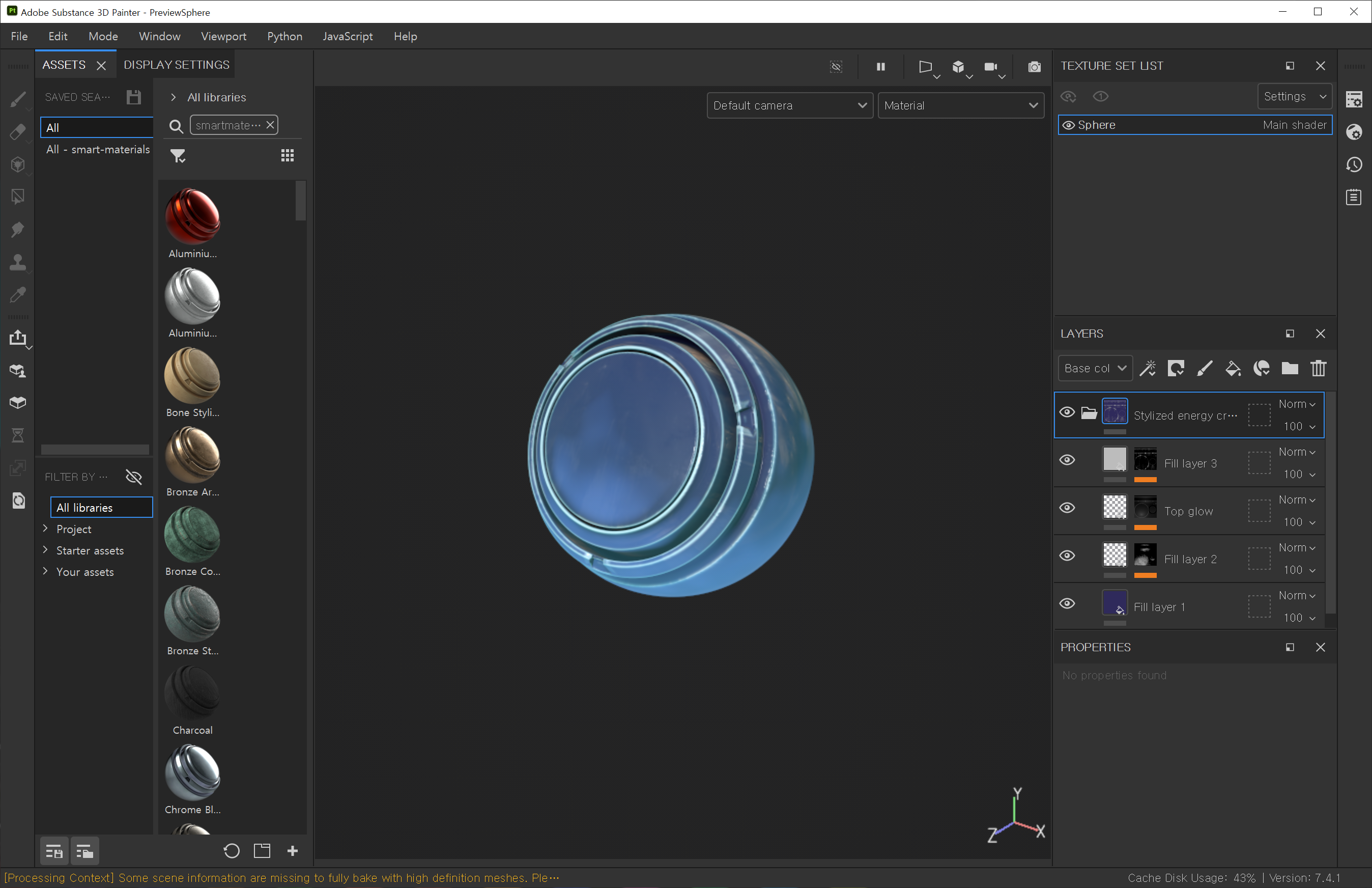1372x888 pixels.
Task: Toggle visibility of Fill layer 1
Action: [x=1067, y=603]
